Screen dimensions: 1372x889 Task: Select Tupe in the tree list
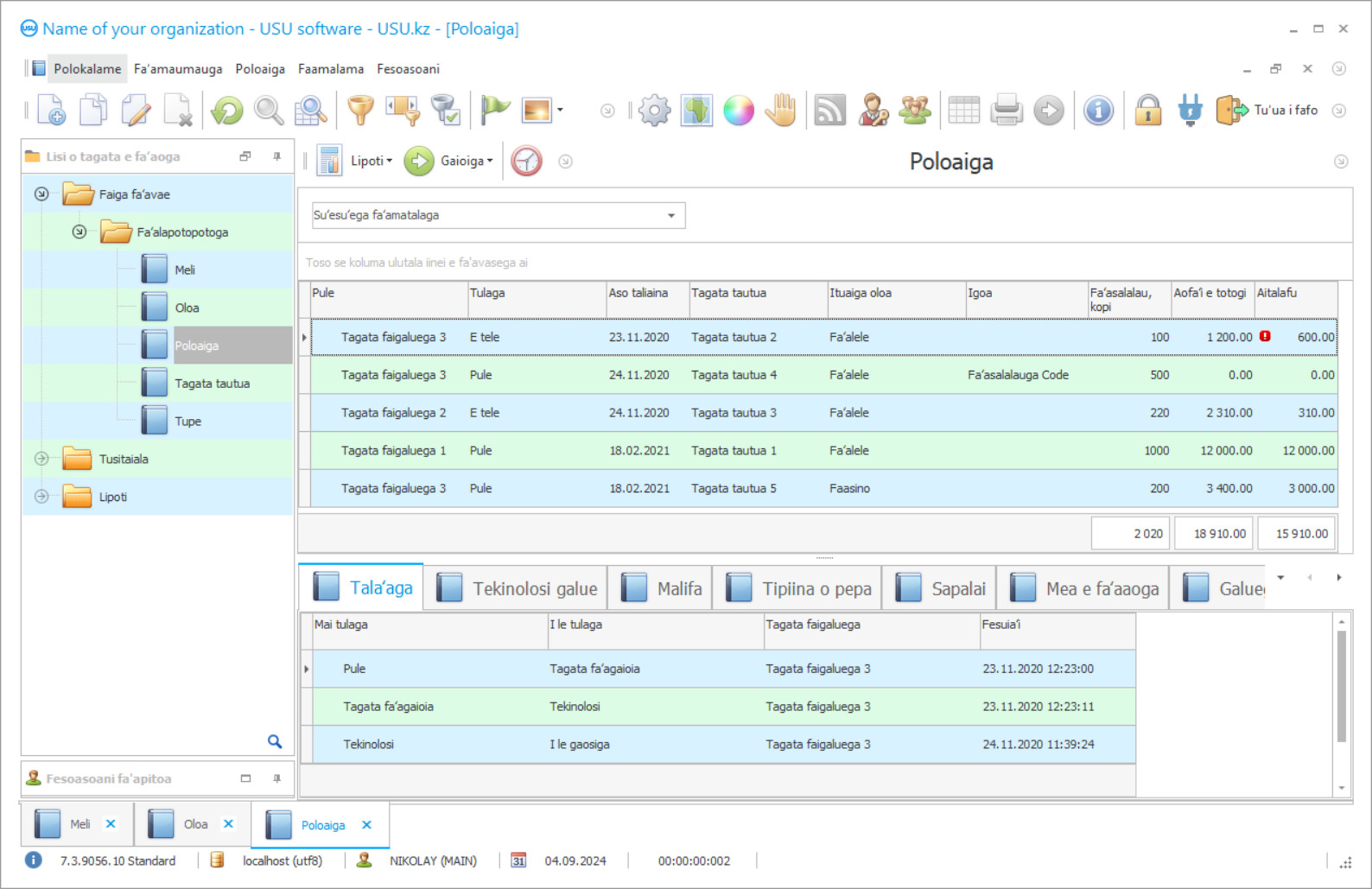tap(187, 422)
